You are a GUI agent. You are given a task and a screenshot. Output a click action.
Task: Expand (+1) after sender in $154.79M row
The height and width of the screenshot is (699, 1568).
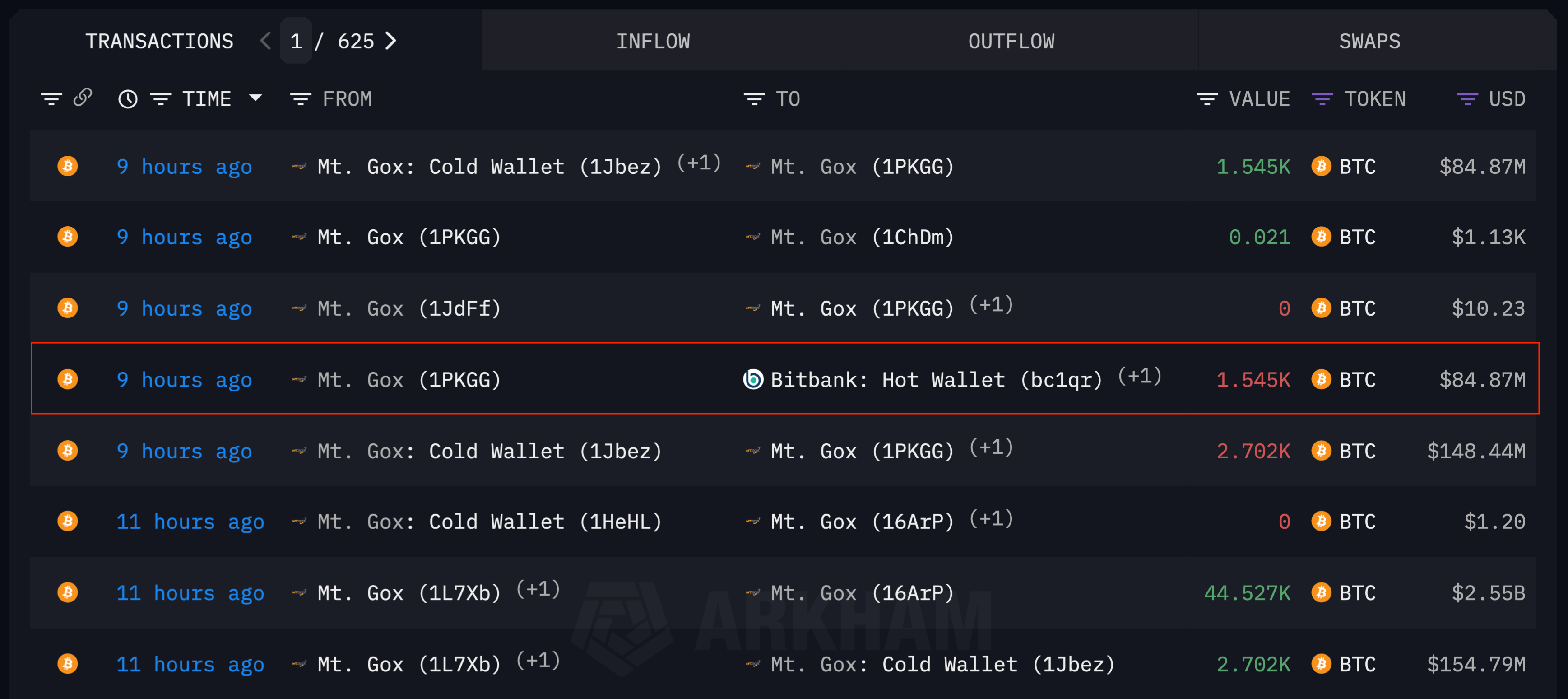pos(538,661)
